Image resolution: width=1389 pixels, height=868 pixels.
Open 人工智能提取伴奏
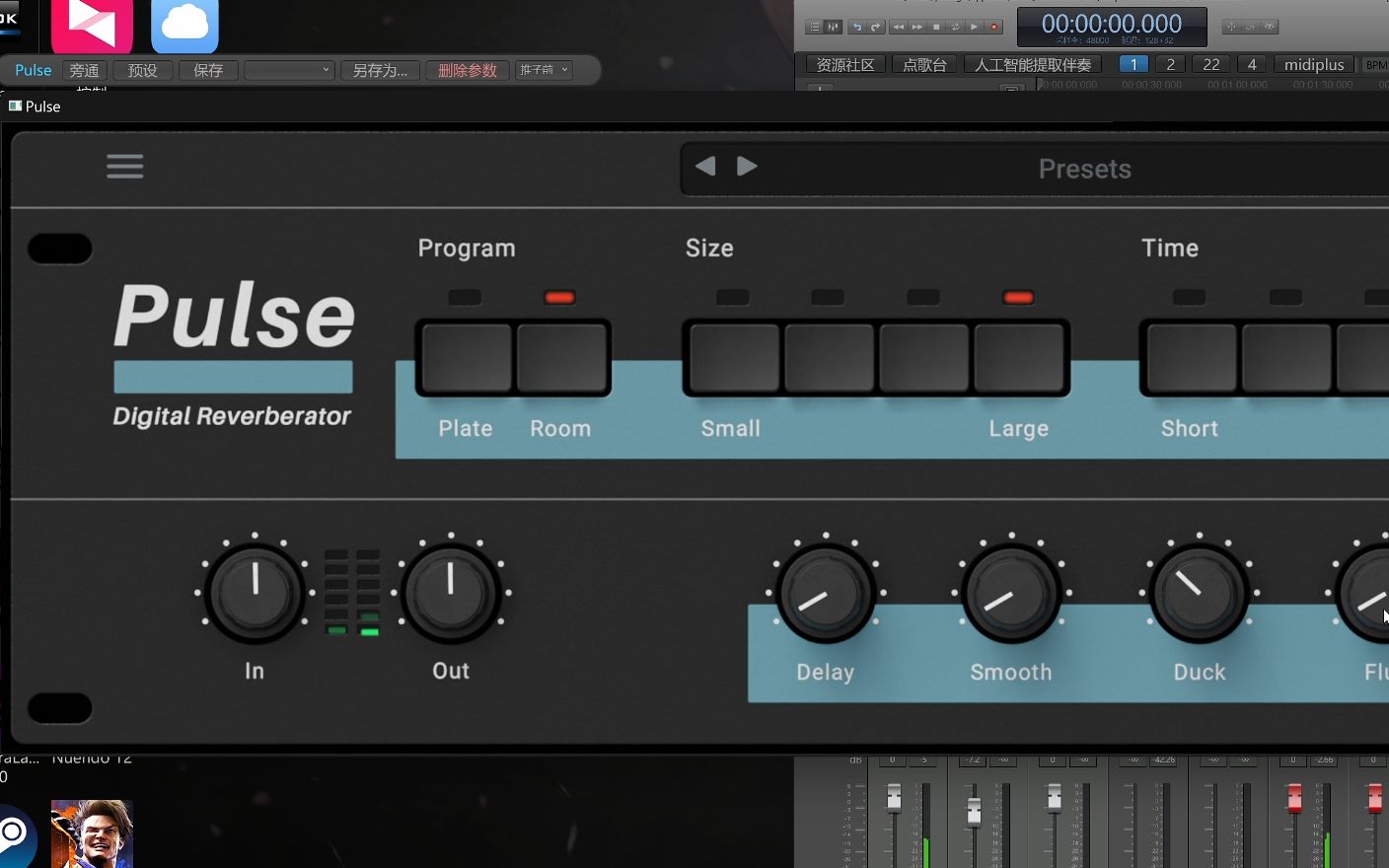click(1033, 64)
